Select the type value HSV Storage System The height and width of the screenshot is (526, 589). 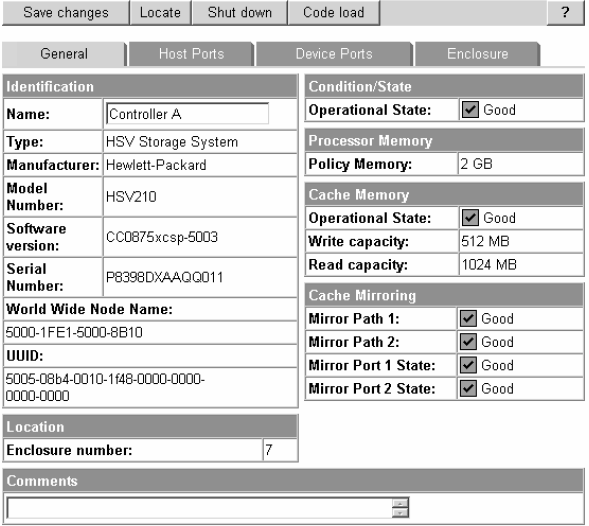(172, 142)
